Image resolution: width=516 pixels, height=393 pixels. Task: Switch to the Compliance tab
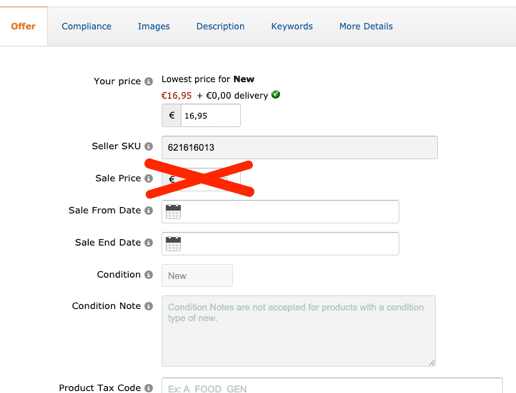coord(86,26)
